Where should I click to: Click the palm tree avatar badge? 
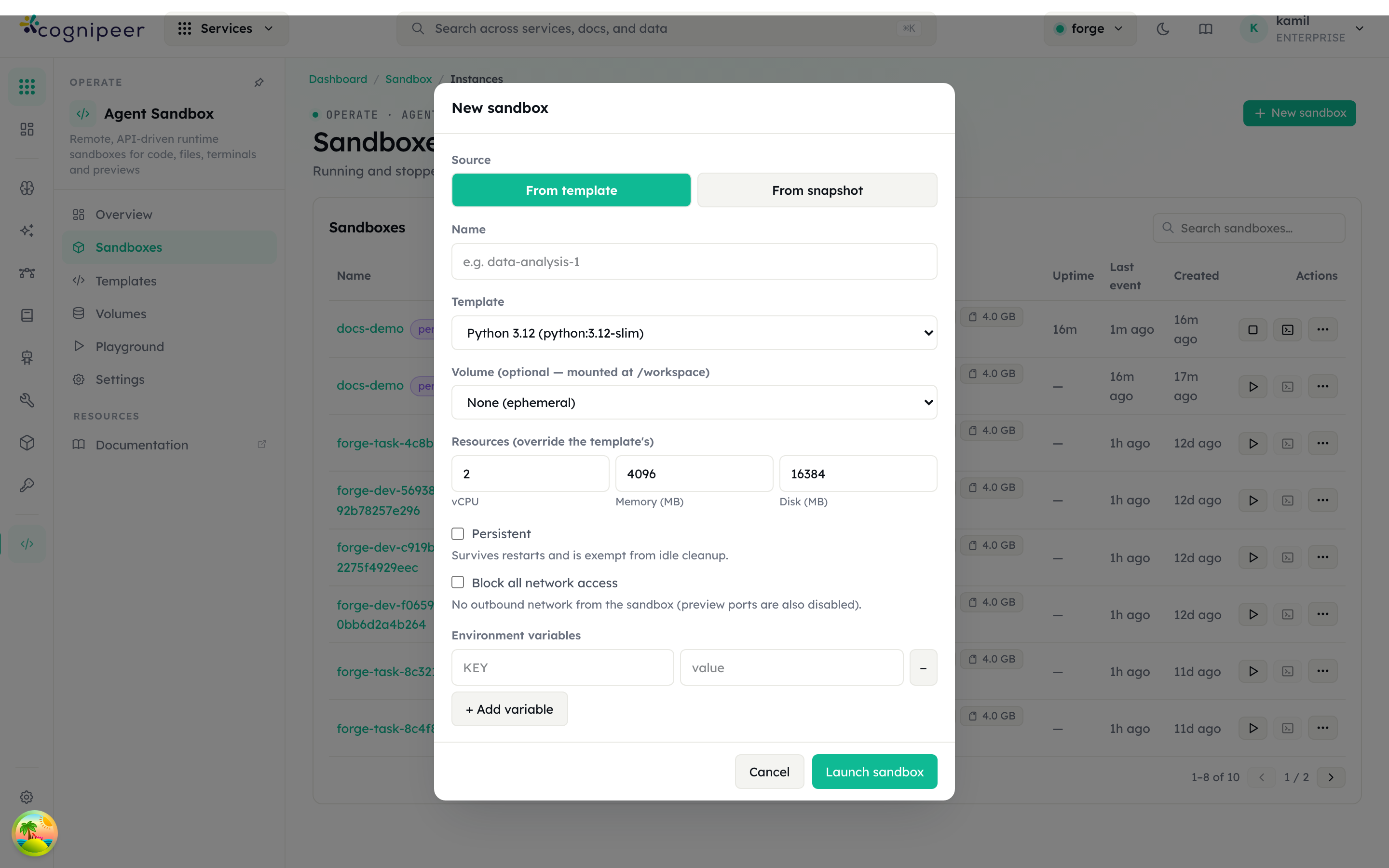tap(34, 833)
